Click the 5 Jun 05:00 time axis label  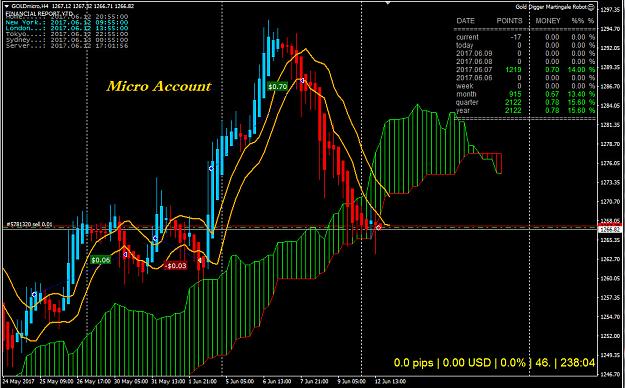tap(240, 382)
